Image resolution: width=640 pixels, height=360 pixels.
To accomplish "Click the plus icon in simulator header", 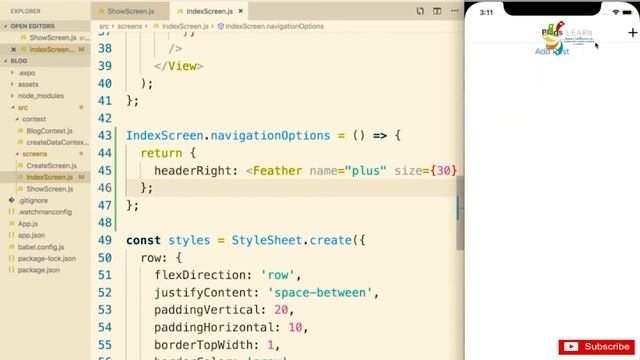I will [x=632, y=33].
